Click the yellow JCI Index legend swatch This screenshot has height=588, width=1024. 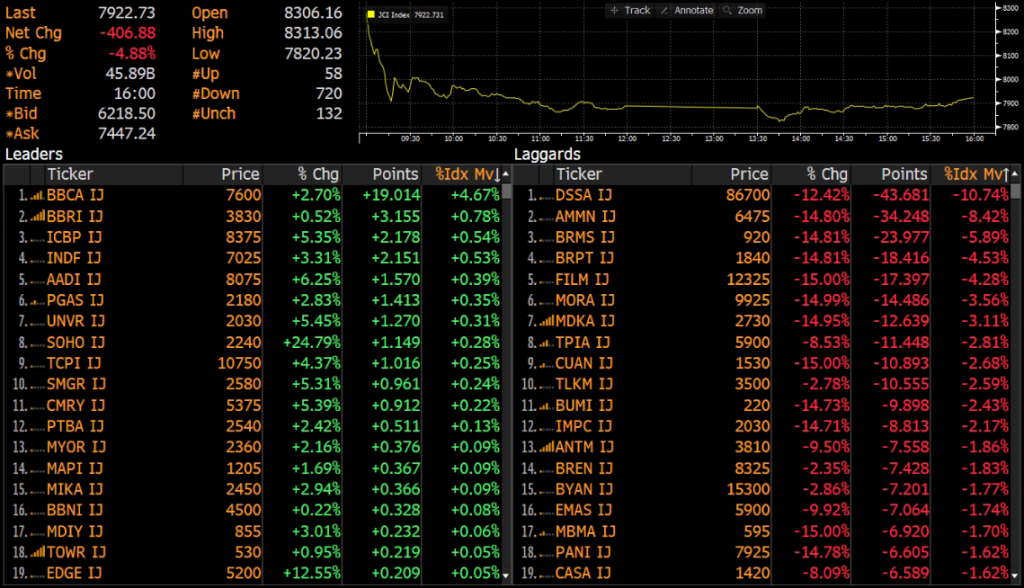click(370, 15)
